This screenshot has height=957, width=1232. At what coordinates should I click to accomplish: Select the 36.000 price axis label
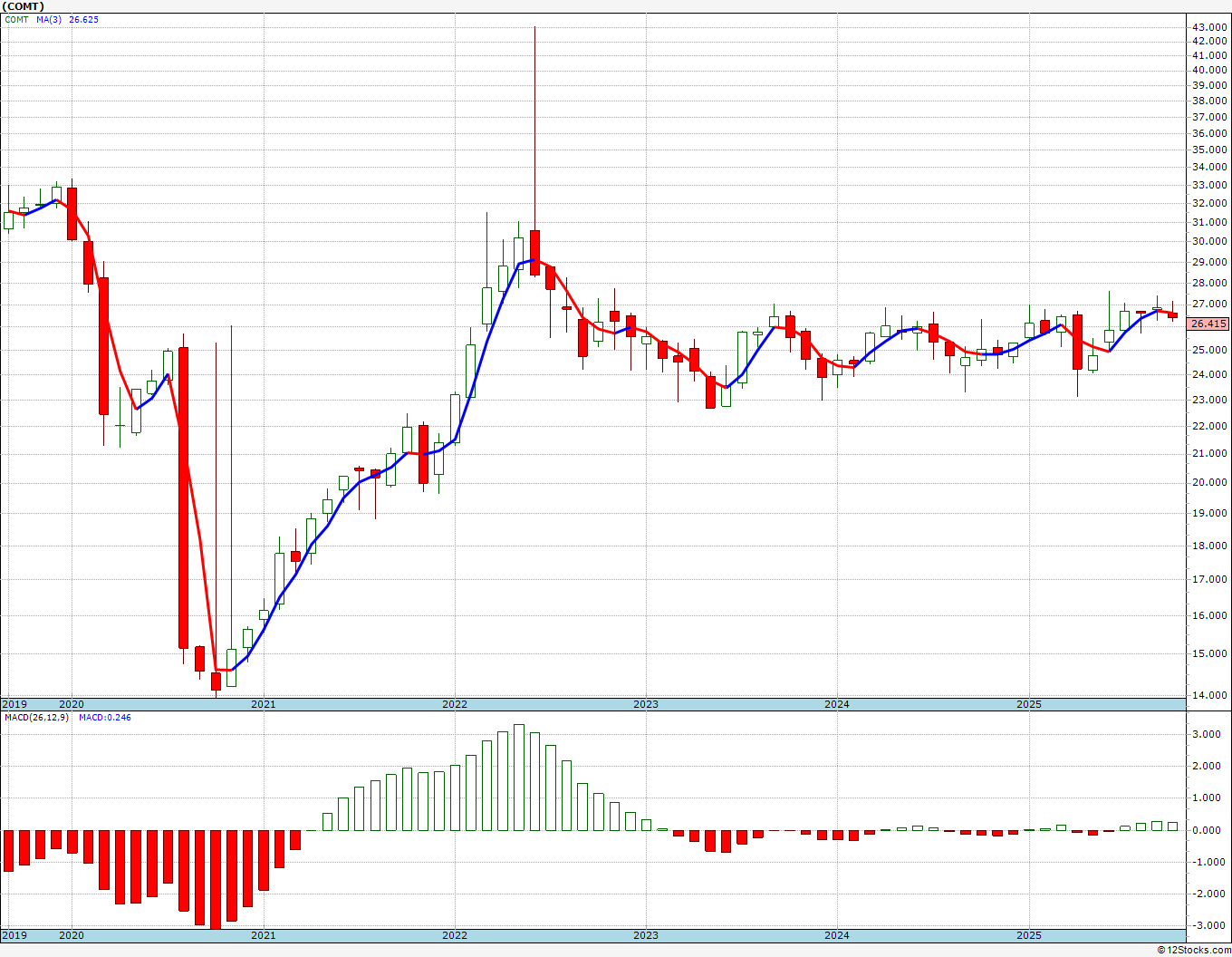tap(1210, 134)
